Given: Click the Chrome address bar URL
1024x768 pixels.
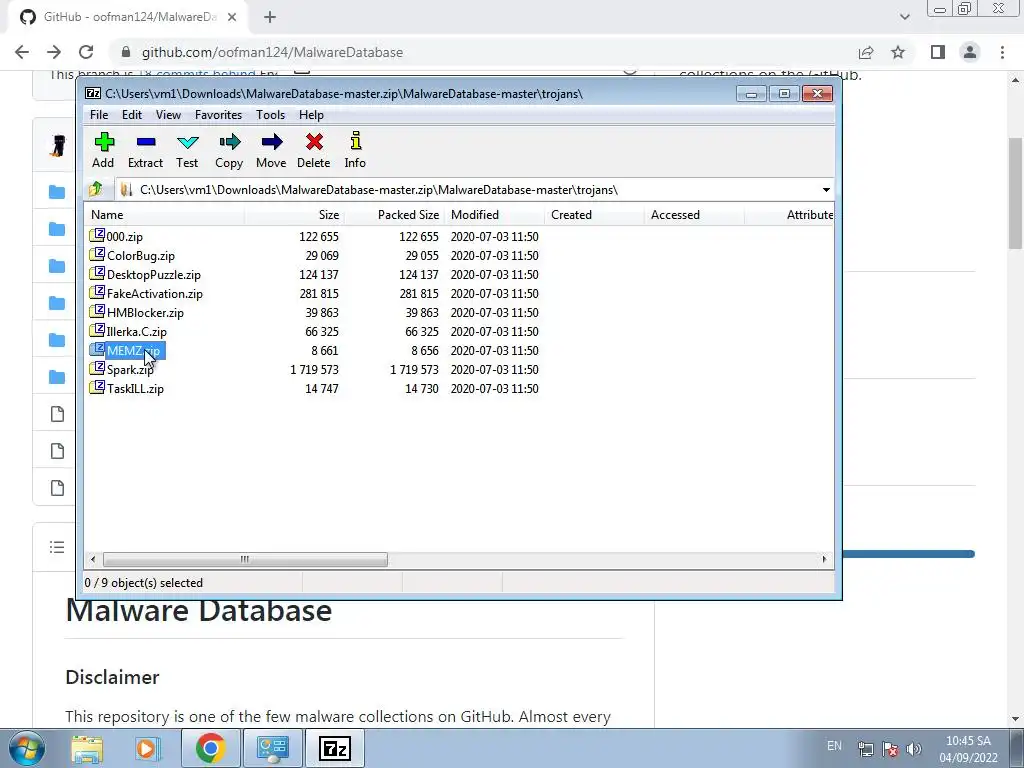Looking at the screenshot, I should click(x=272, y=52).
